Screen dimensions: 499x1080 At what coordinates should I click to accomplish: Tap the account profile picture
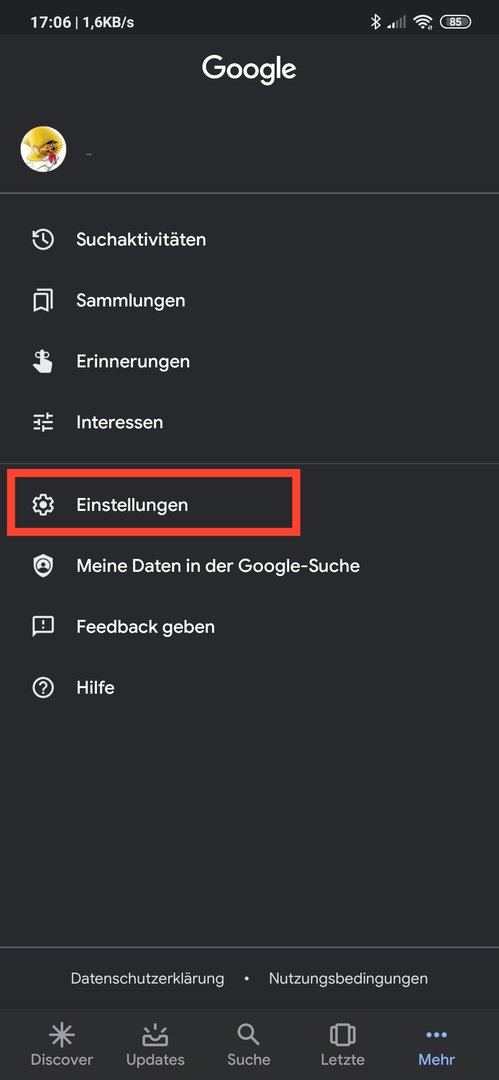tap(43, 149)
